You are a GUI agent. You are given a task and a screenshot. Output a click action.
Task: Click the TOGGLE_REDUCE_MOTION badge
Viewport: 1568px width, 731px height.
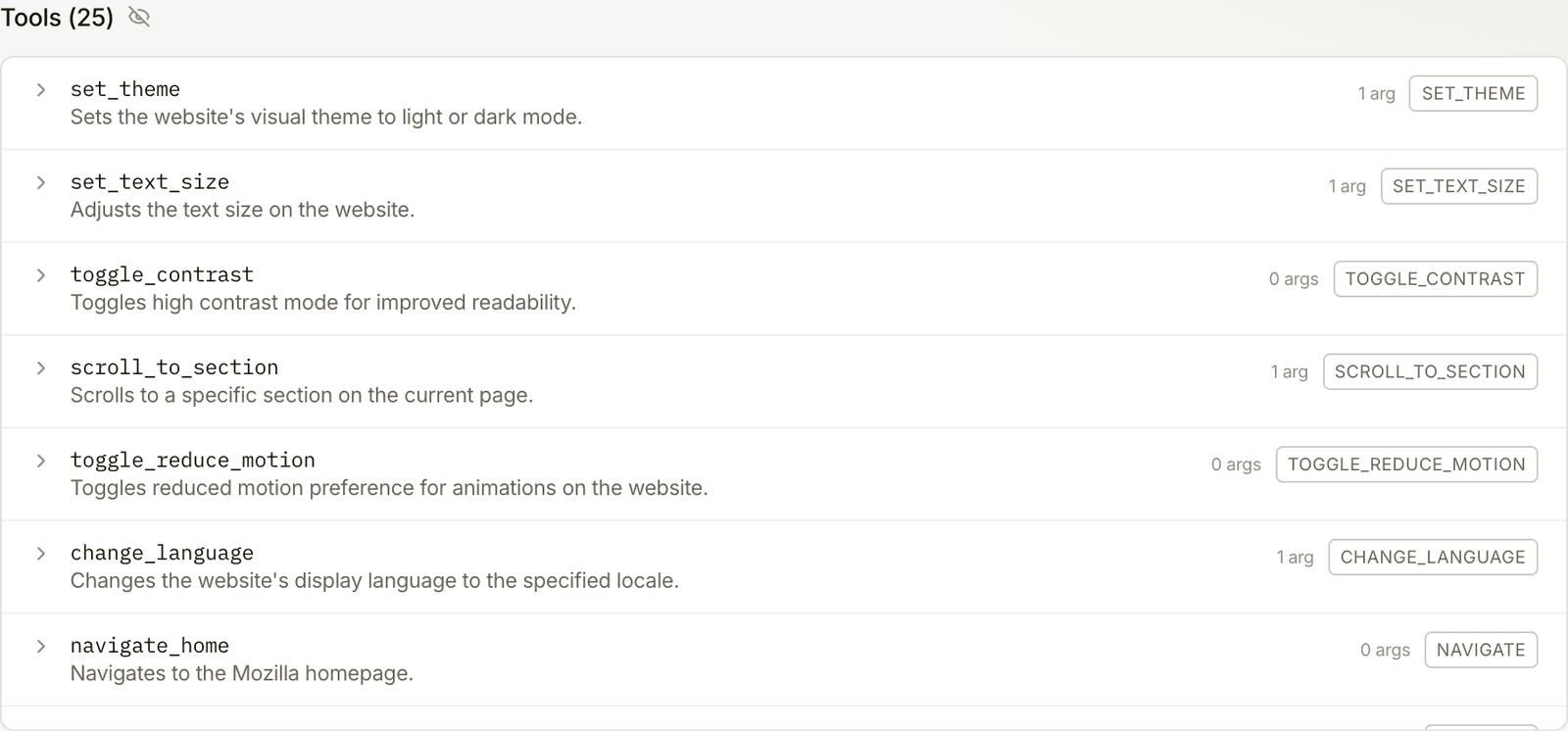(1406, 464)
